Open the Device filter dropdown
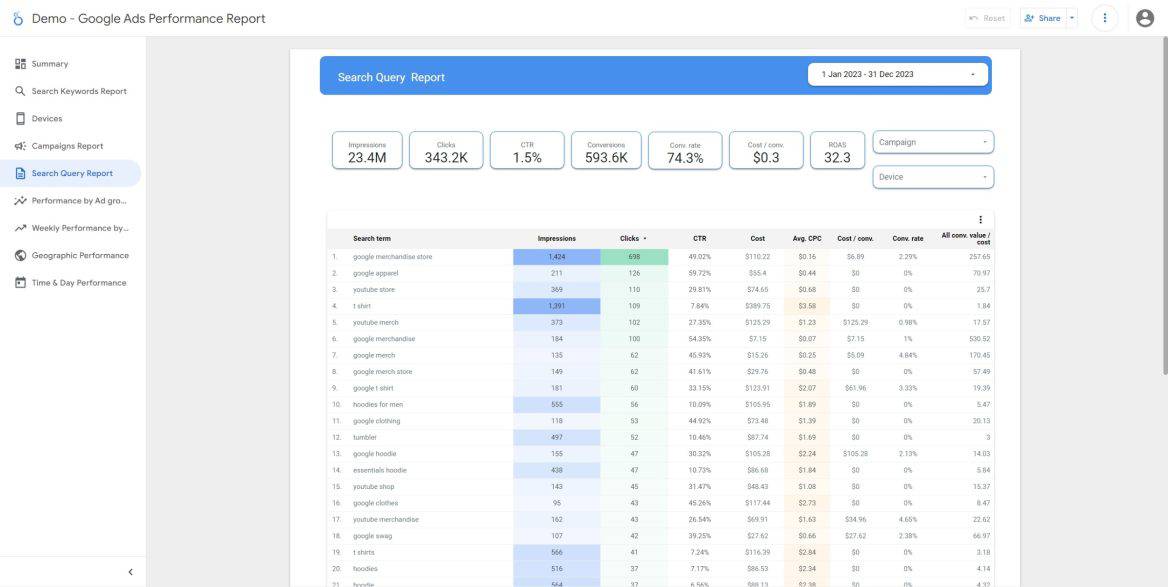The width and height of the screenshot is (1168, 587). coord(932,177)
